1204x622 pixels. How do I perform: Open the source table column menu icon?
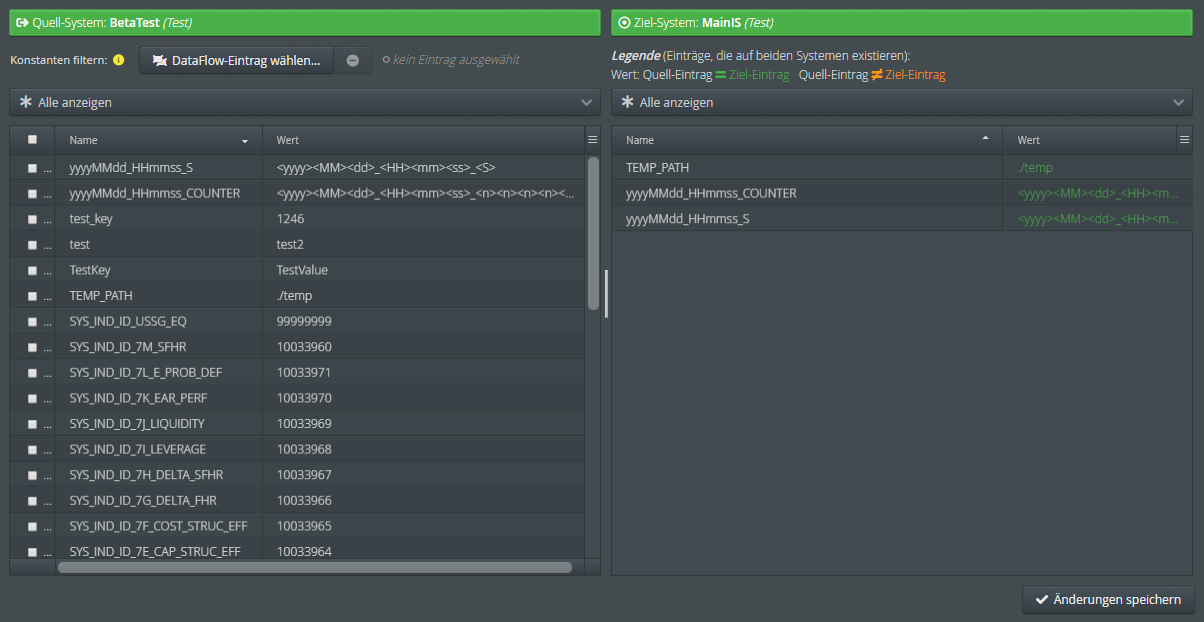(x=592, y=140)
